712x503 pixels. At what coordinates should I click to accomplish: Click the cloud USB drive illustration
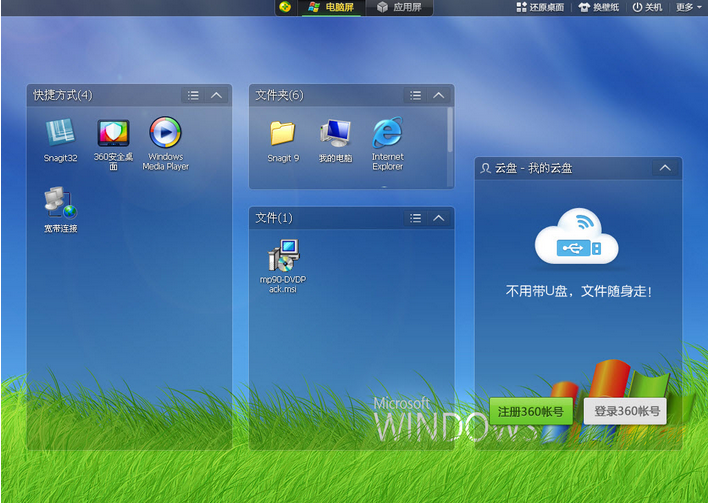pyautogui.click(x=577, y=237)
